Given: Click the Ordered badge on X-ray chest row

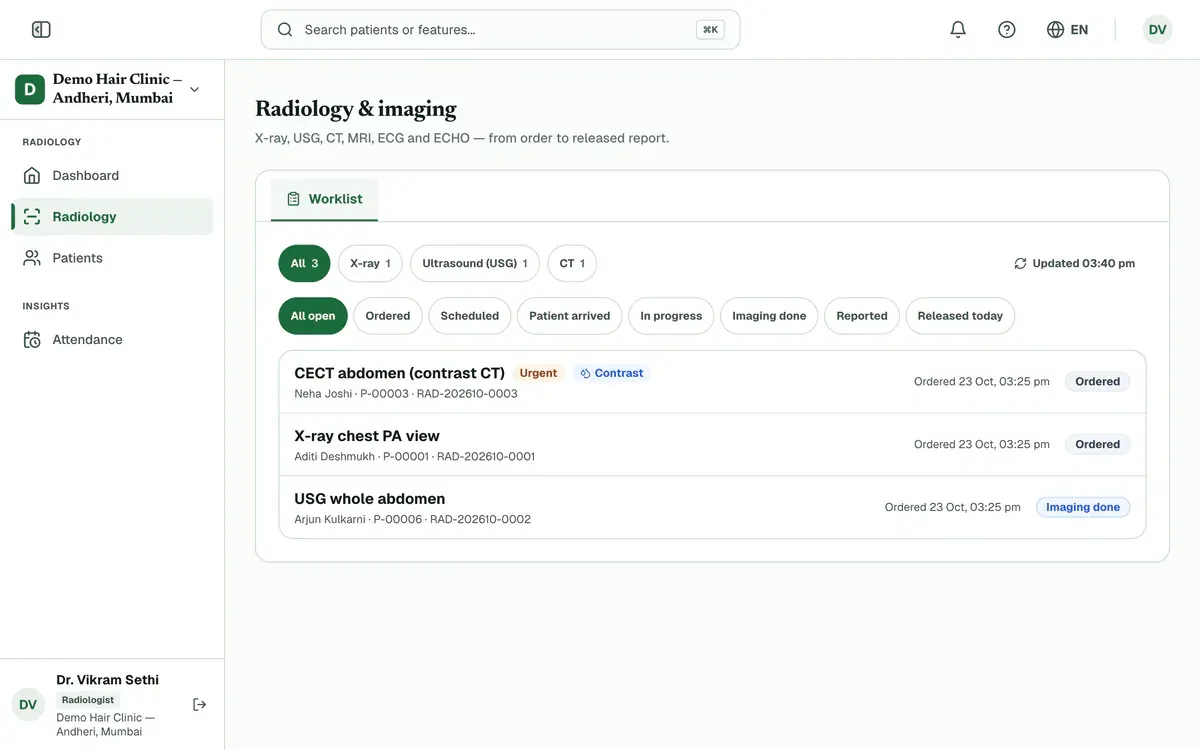Looking at the screenshot, I should [1097, 444].
